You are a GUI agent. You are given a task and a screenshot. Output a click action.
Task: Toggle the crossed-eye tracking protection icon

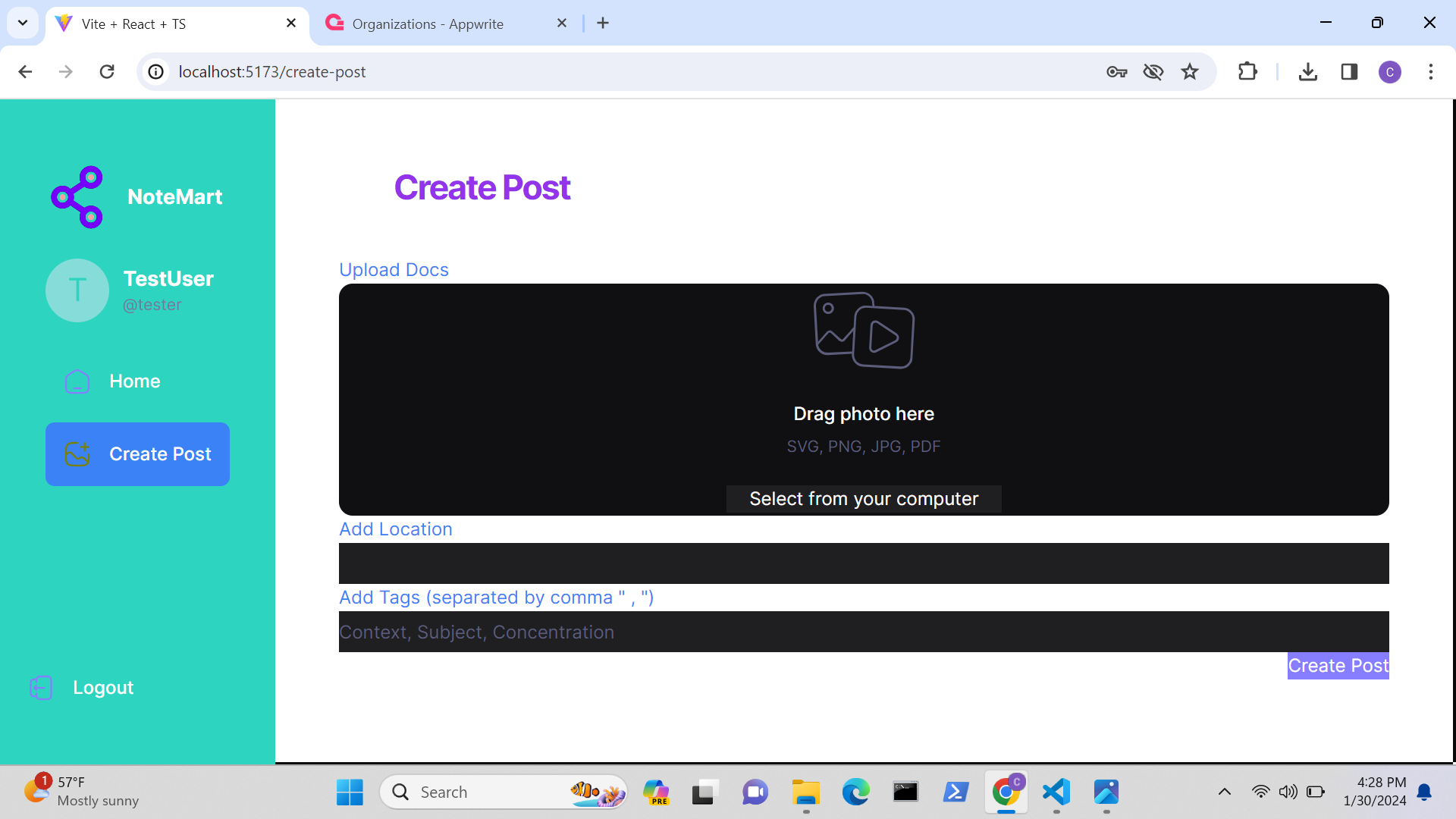[1153, 72]
